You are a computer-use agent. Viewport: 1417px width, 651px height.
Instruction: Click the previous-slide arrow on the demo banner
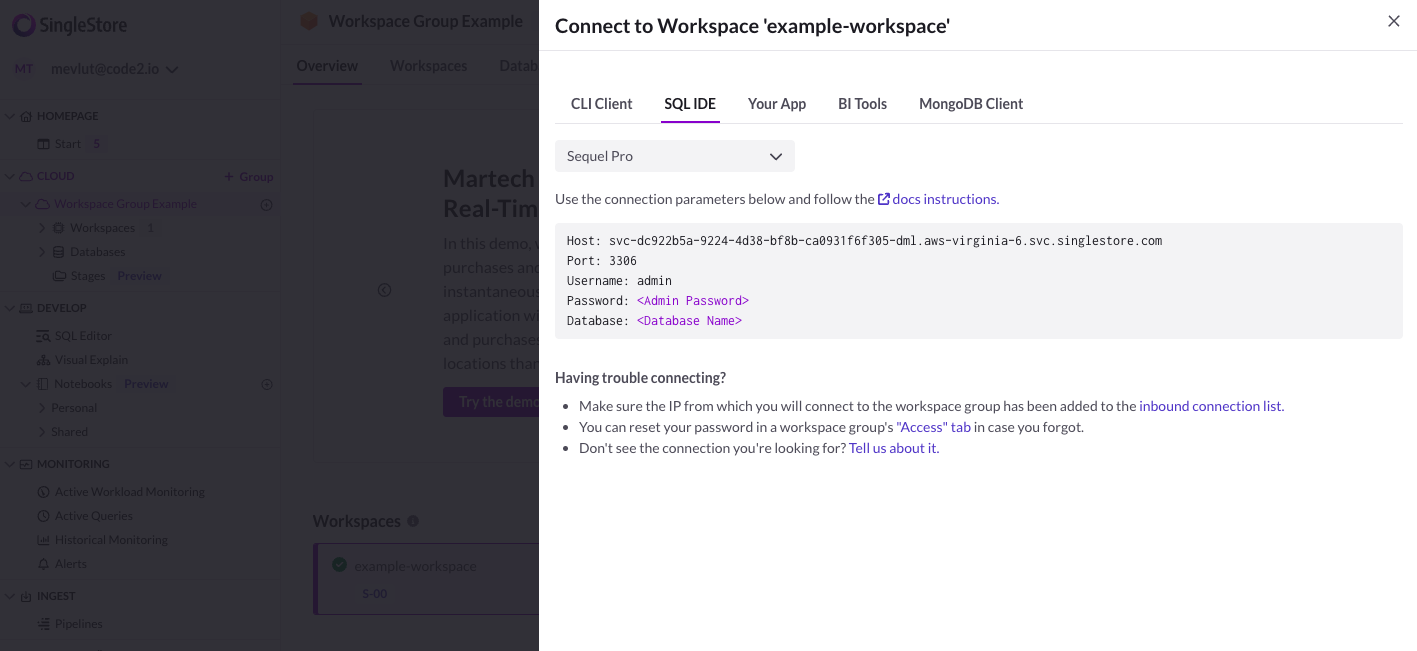(384, 290)
